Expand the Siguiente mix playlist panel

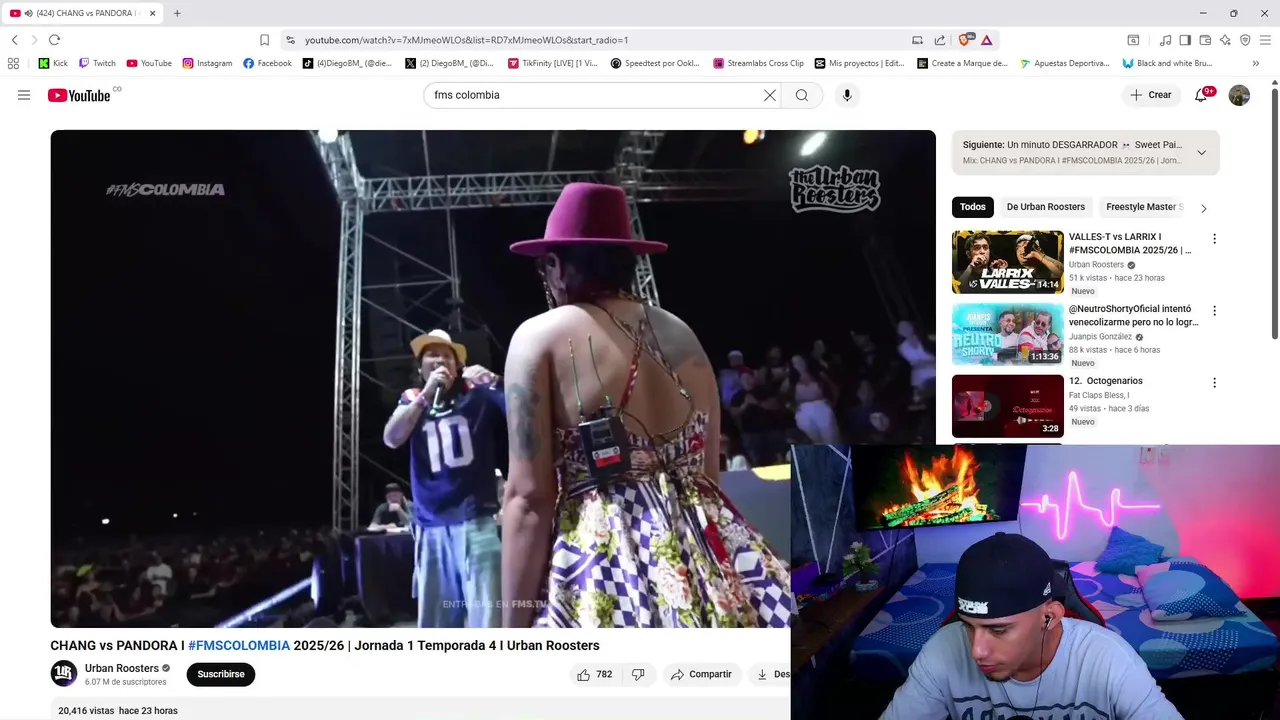pyautogui.click(x=1201, y=152)
